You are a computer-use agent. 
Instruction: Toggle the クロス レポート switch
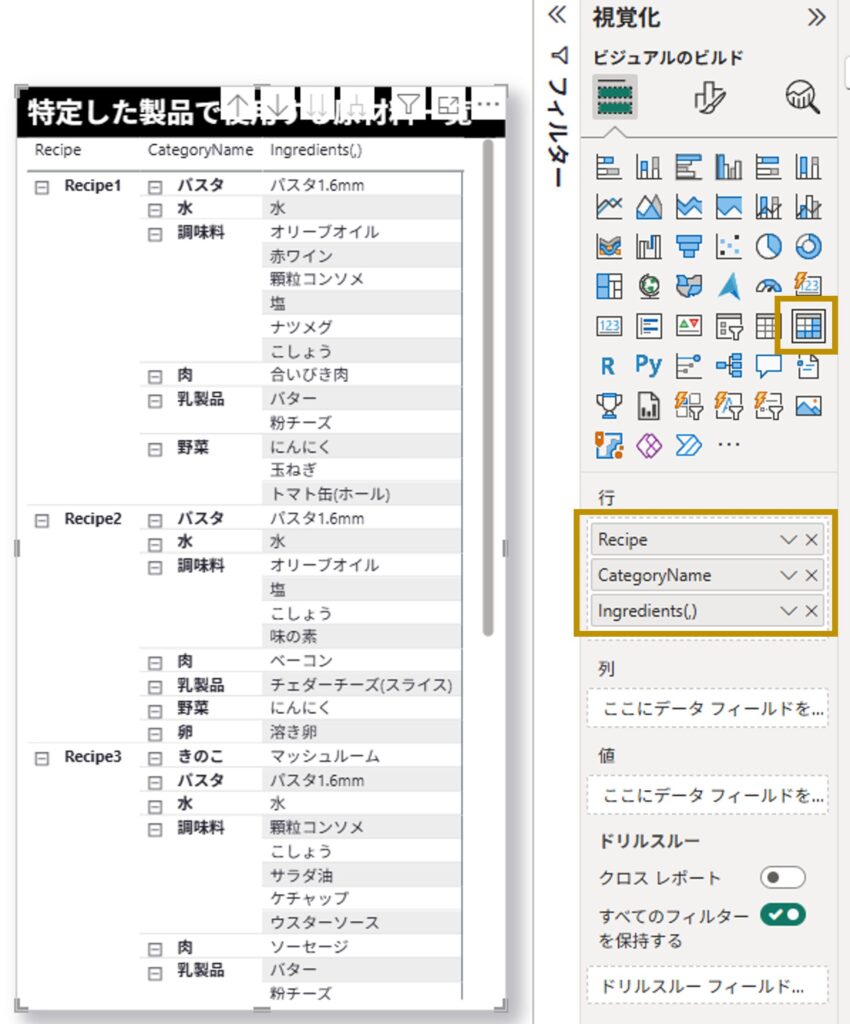pyautogui.click(x=782, y=878)
